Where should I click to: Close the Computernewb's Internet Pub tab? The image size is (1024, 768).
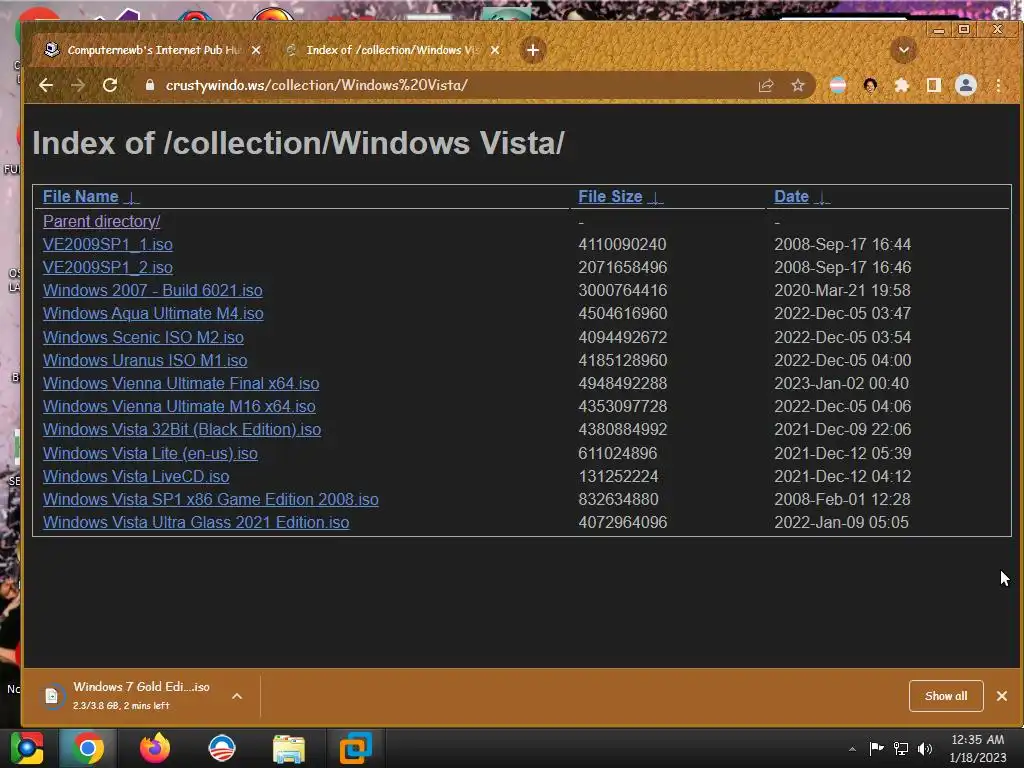click(256, 50)
